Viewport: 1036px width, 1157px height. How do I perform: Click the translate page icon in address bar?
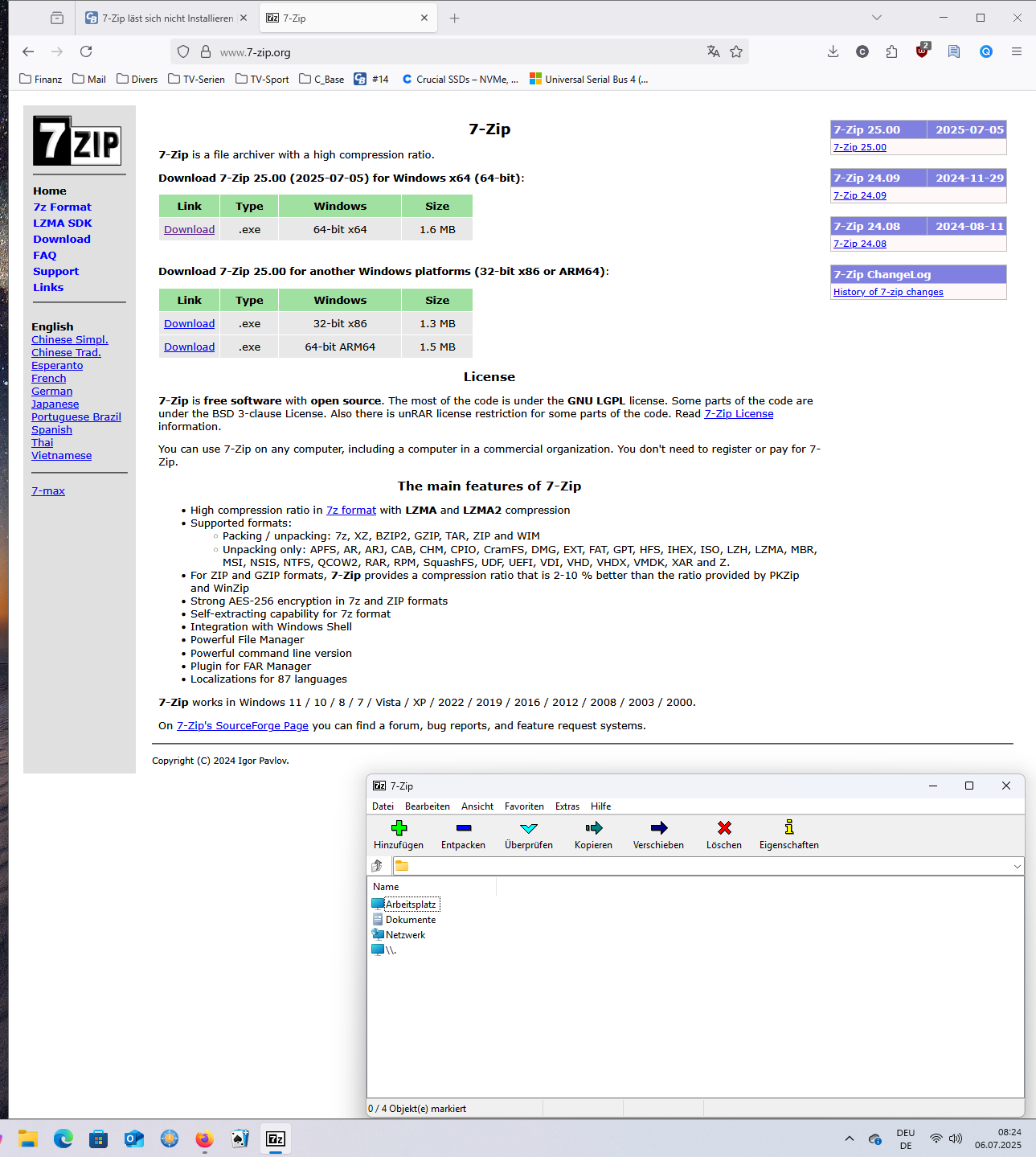[x=713, y=51]
